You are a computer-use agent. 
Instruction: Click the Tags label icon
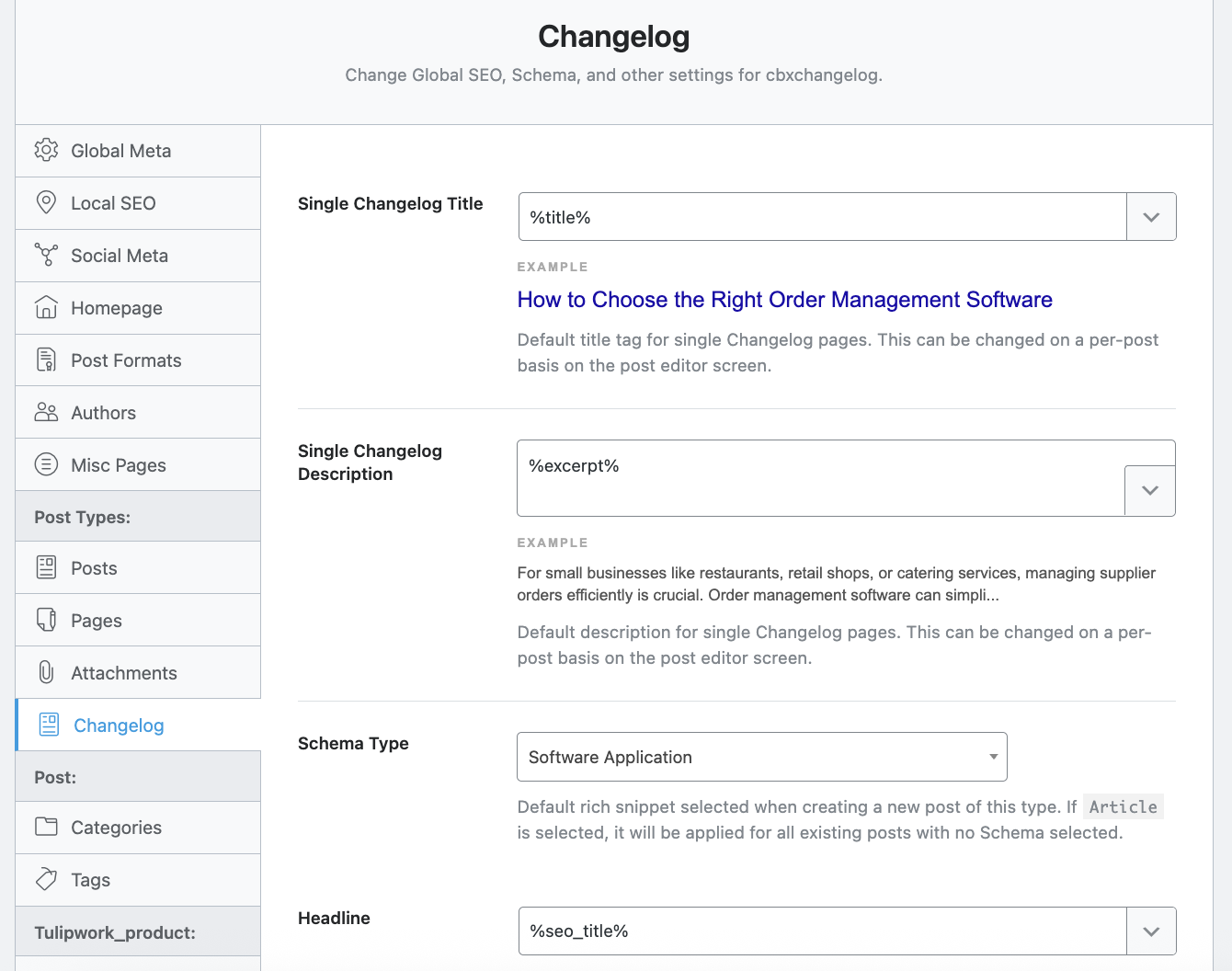coord(46,879)
